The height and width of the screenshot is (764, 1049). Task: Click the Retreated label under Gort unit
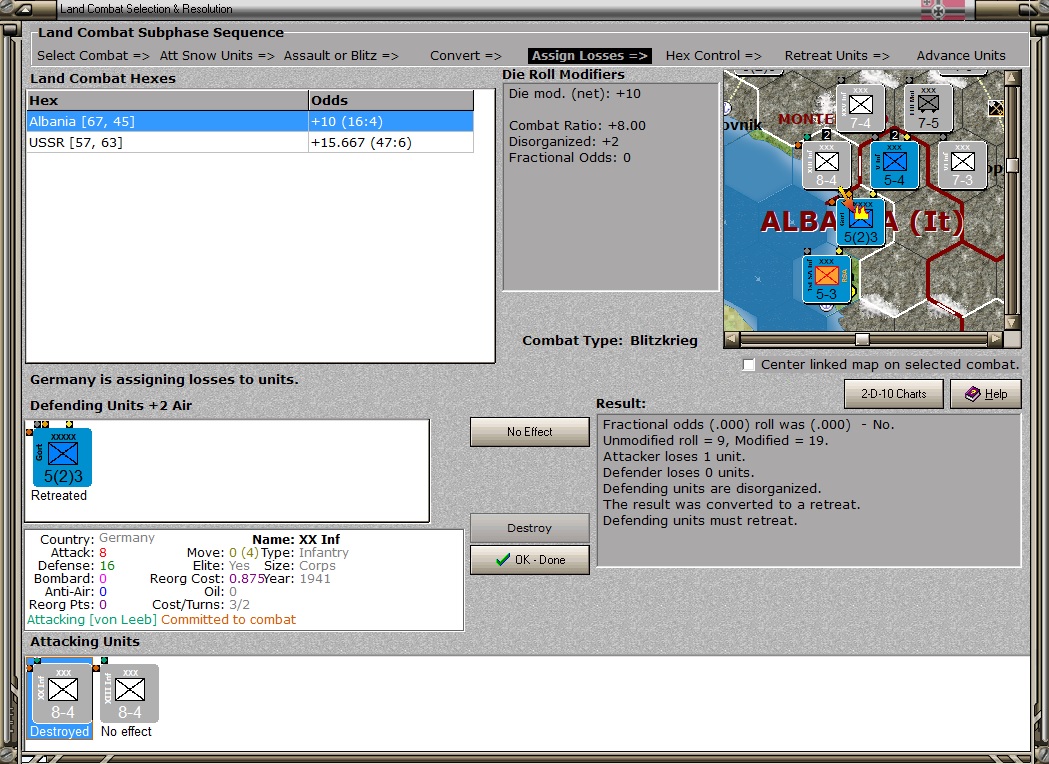pos(59,496)
